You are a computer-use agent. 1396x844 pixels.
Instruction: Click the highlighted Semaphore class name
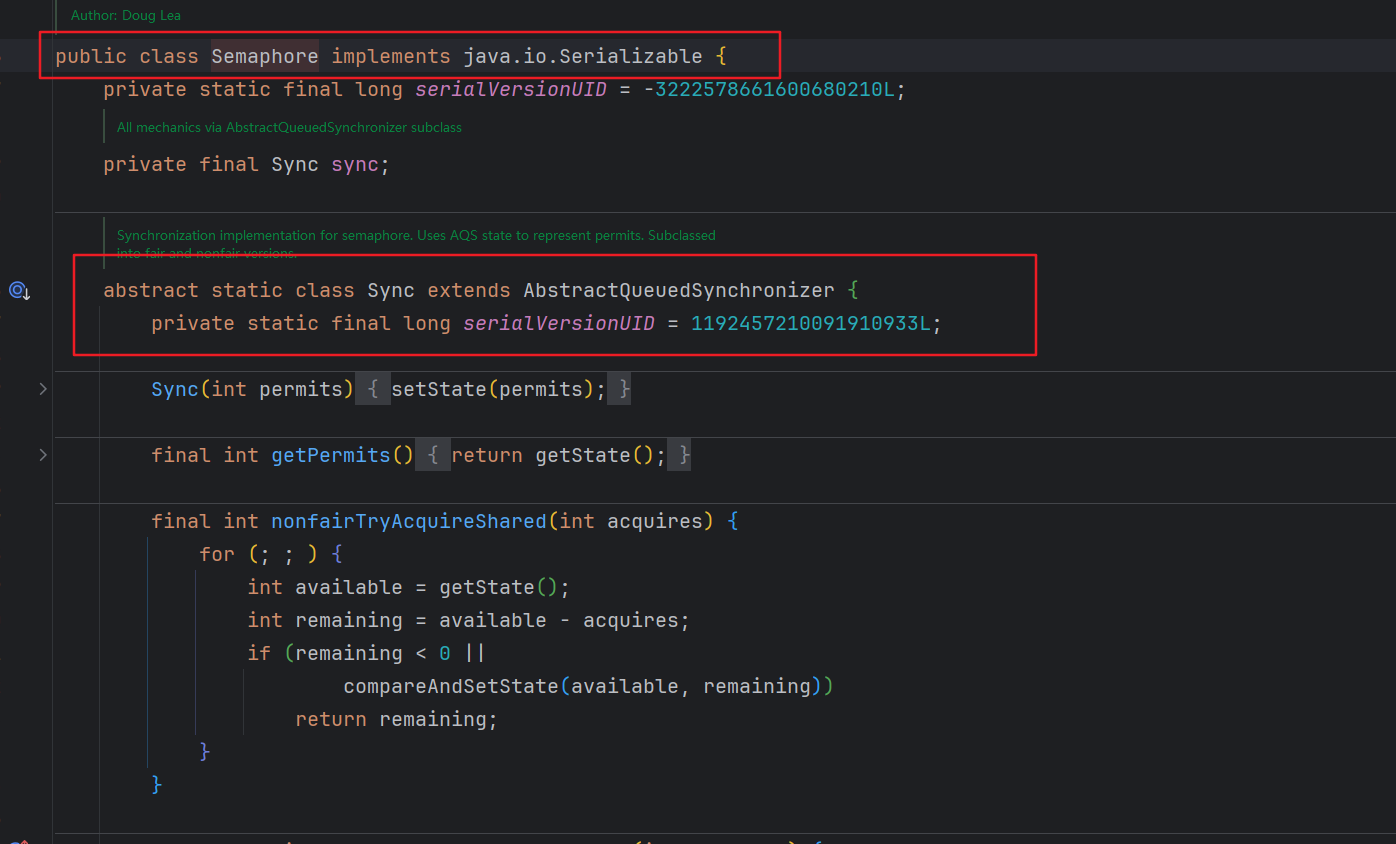pos(264,56)
